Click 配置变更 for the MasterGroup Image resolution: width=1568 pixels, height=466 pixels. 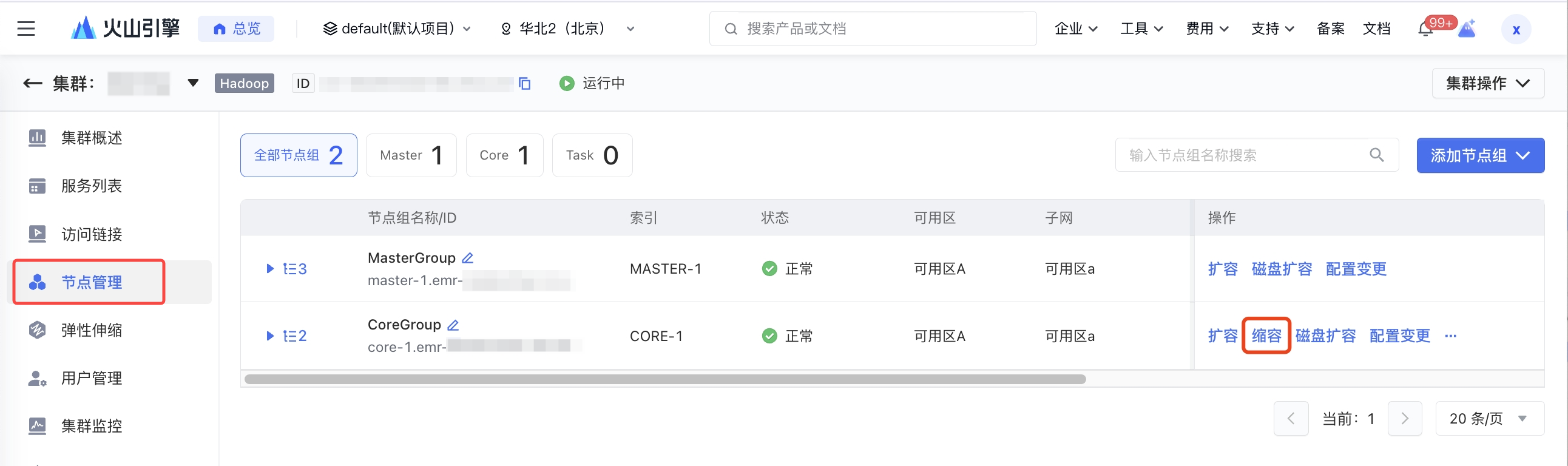coord(1356,269)
